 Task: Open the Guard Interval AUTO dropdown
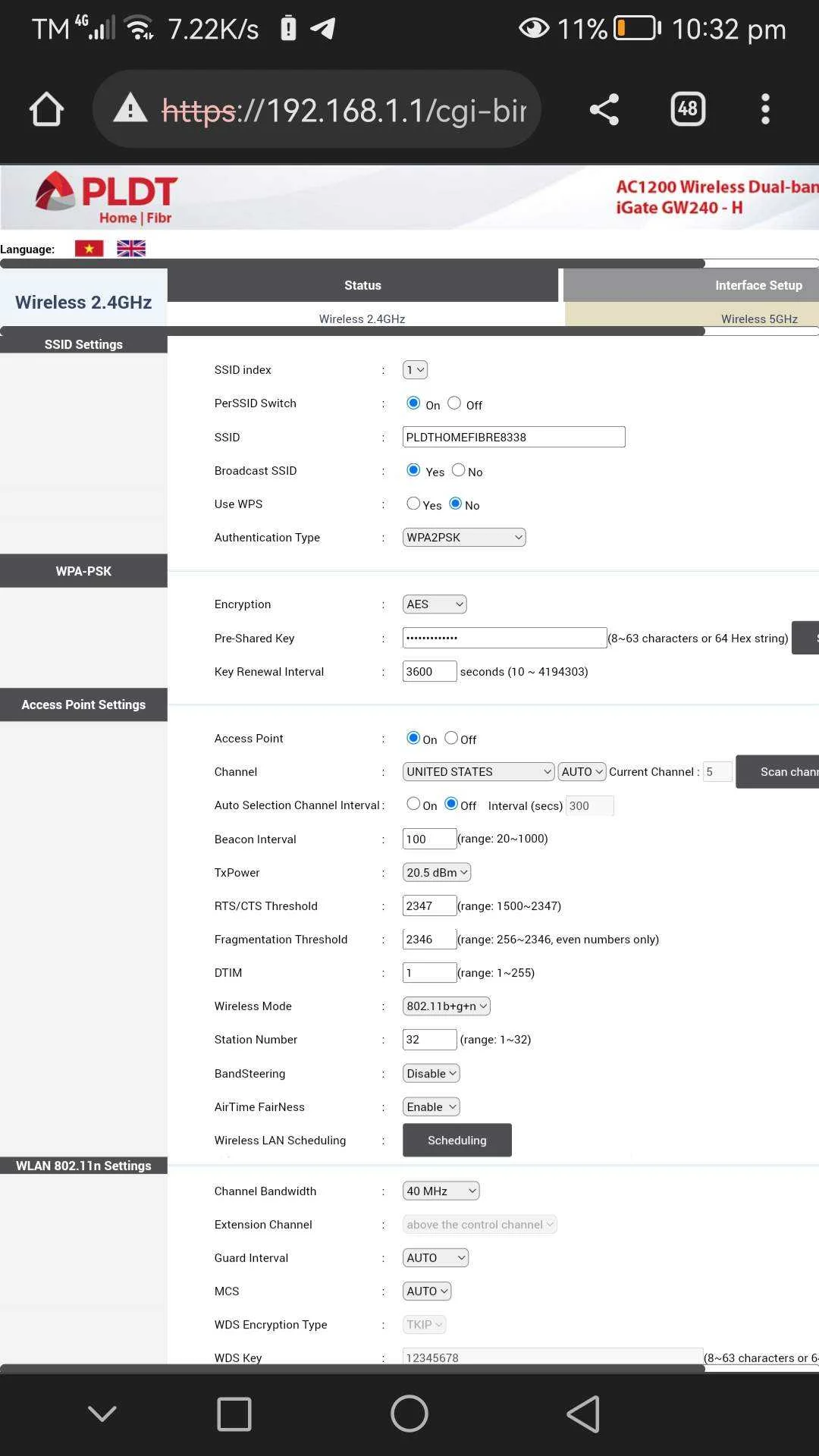[x=435, y=1258]
